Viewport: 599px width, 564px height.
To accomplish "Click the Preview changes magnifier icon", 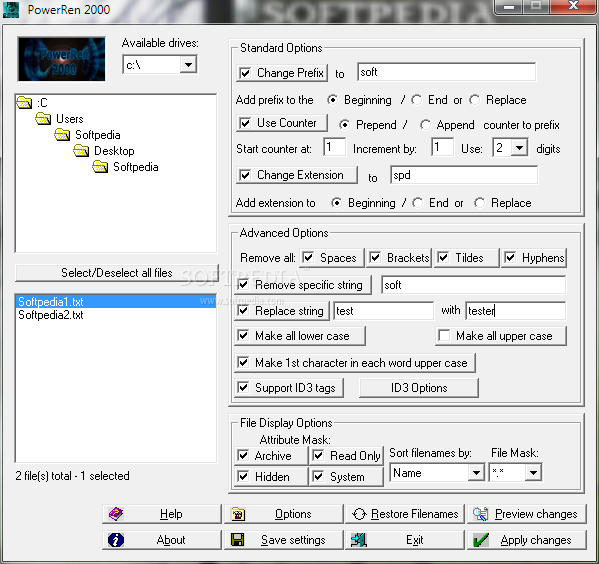I will click(480, 514).
